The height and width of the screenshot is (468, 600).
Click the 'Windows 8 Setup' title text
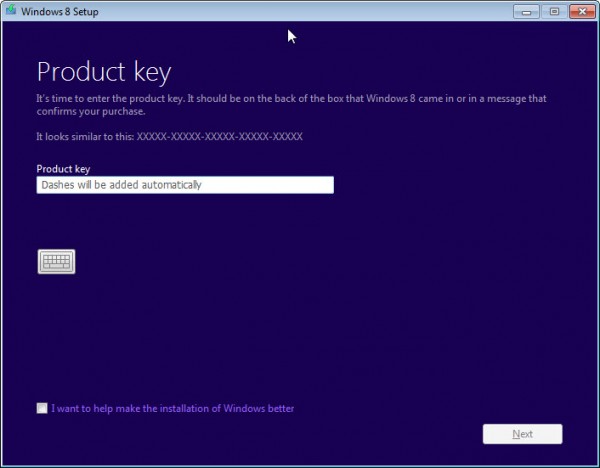60,11
